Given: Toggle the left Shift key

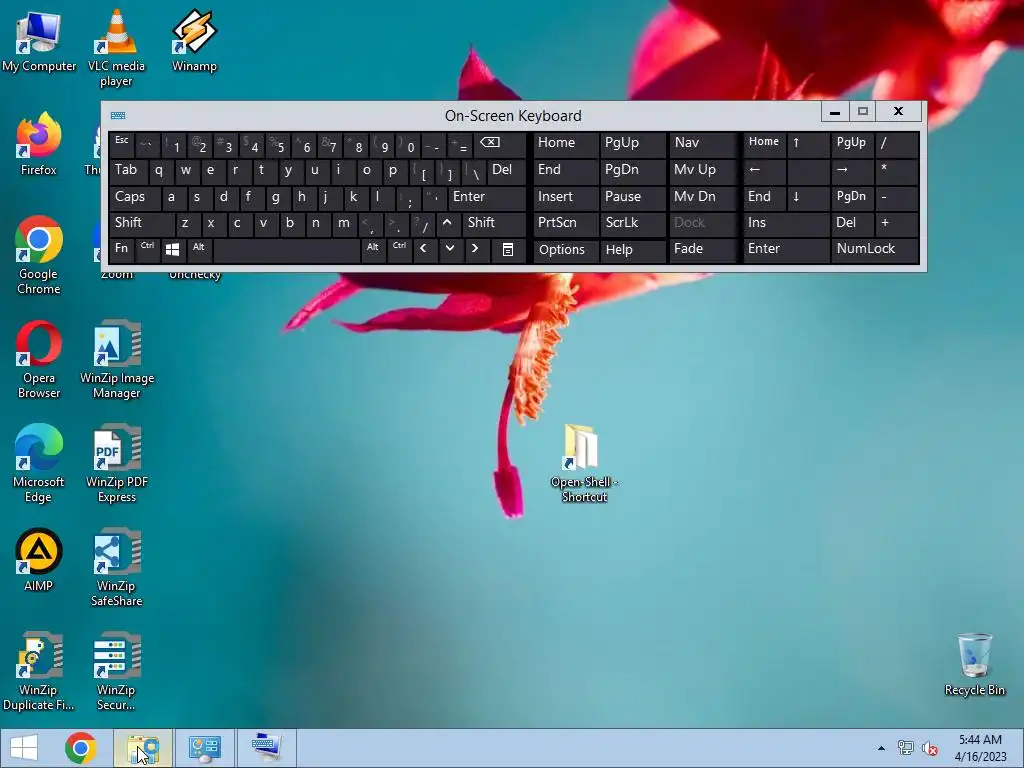Looking at the screenshot, I should 142,223.
